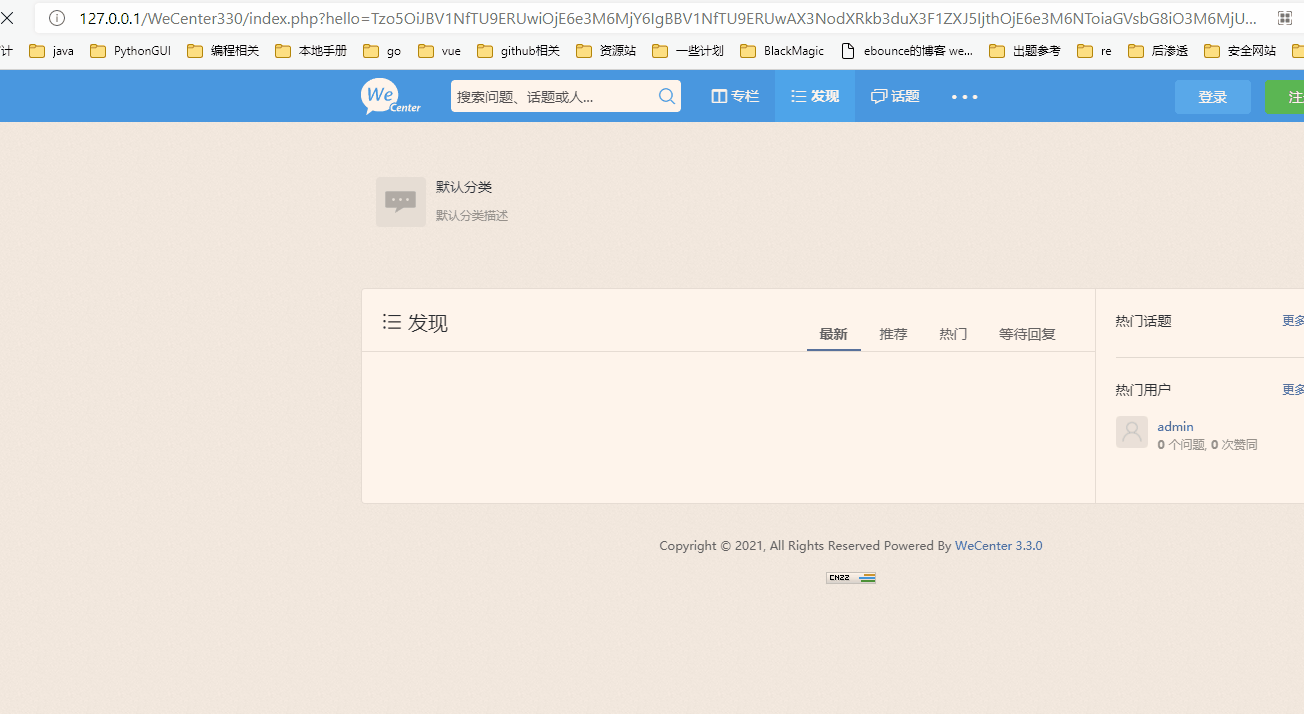Switch to the 热门 tab
The height and width of the screenshot is (714, 1304).
pos(953,334)
